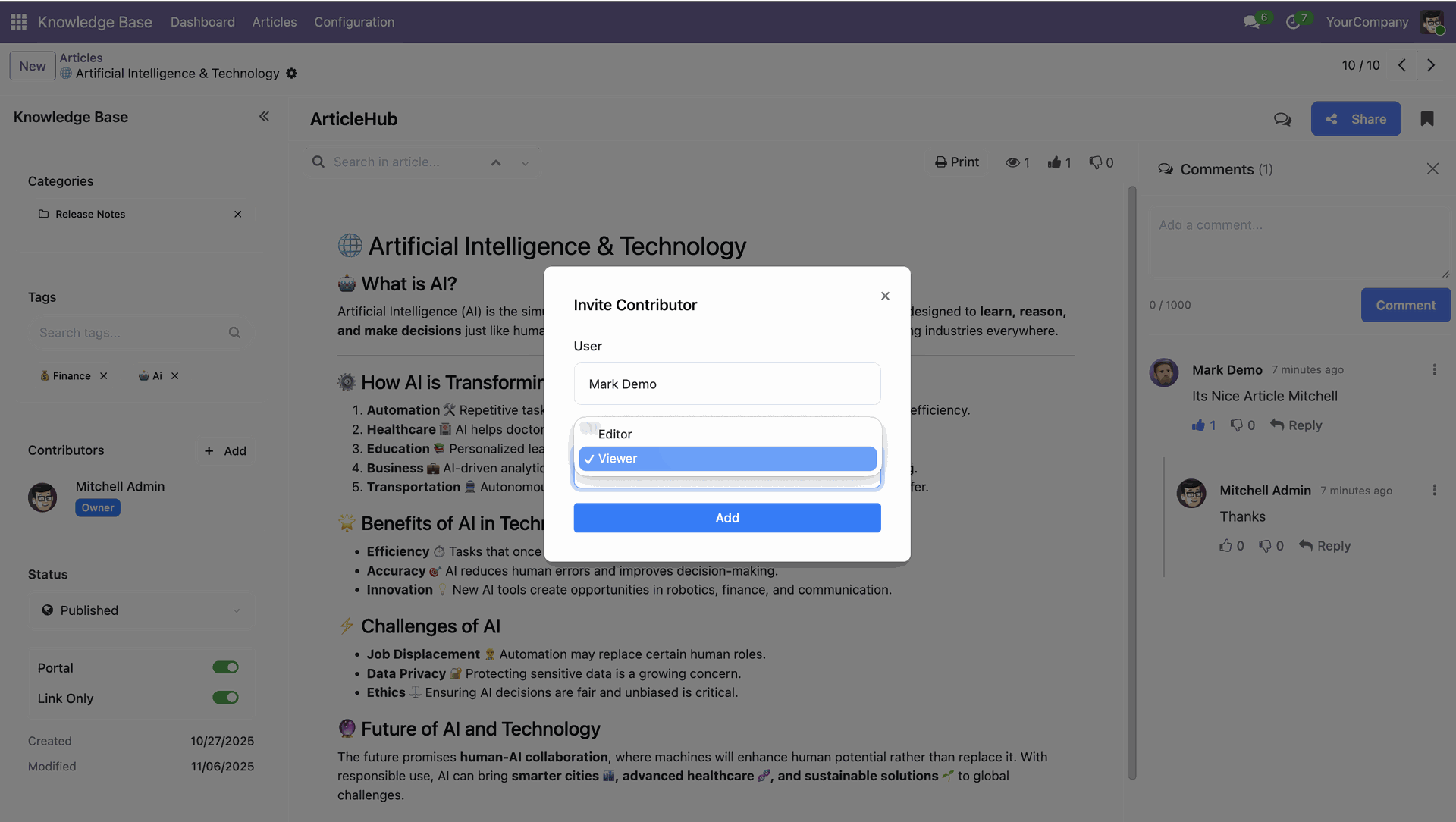Click the article settings gear icon
This screenshot has width=1456, height=822.
click(292, 74)
